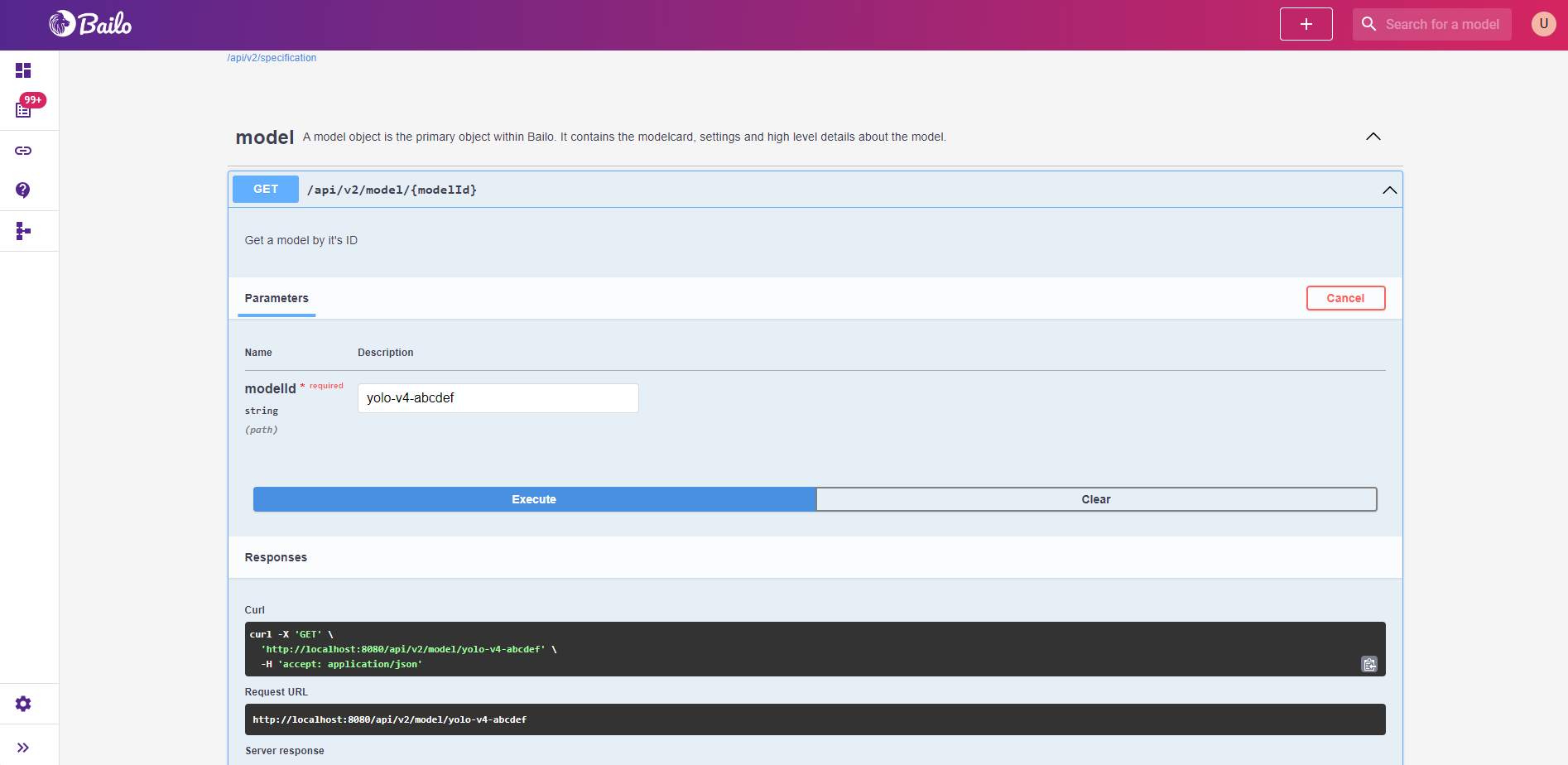Viewport: 1568px width, 765px height.
Task: Select the link icon in the sidebar
Action: coord(23,151)
